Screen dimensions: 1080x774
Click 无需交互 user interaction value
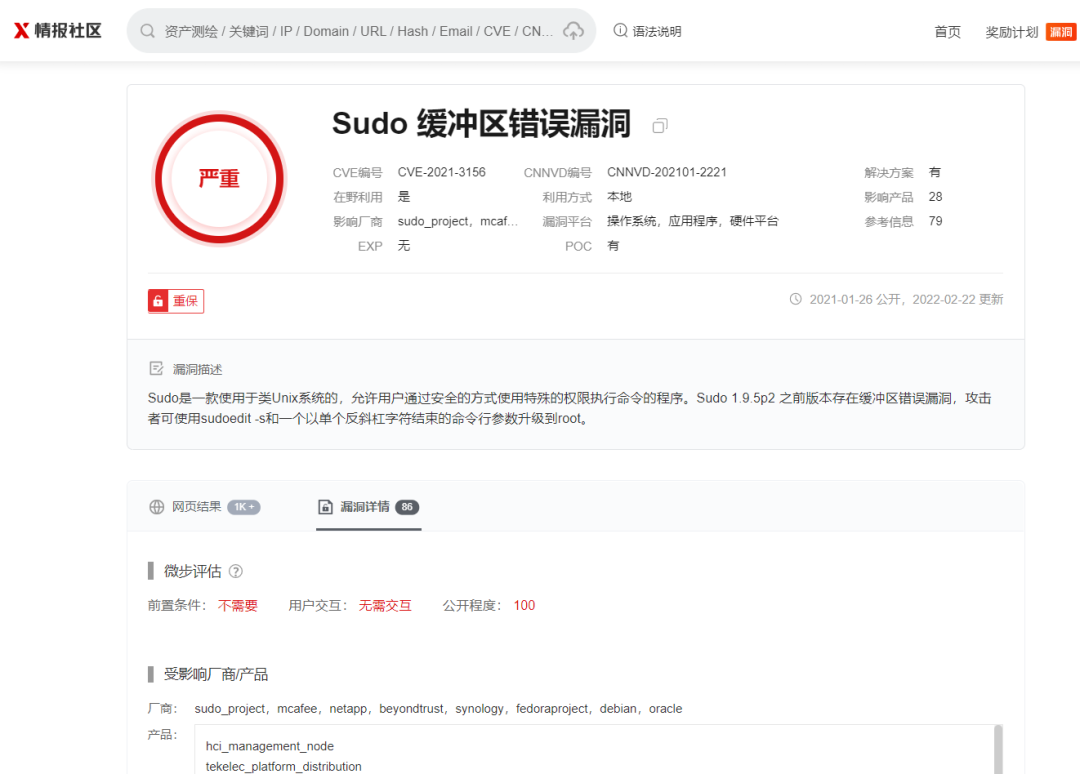pos(385,605)
